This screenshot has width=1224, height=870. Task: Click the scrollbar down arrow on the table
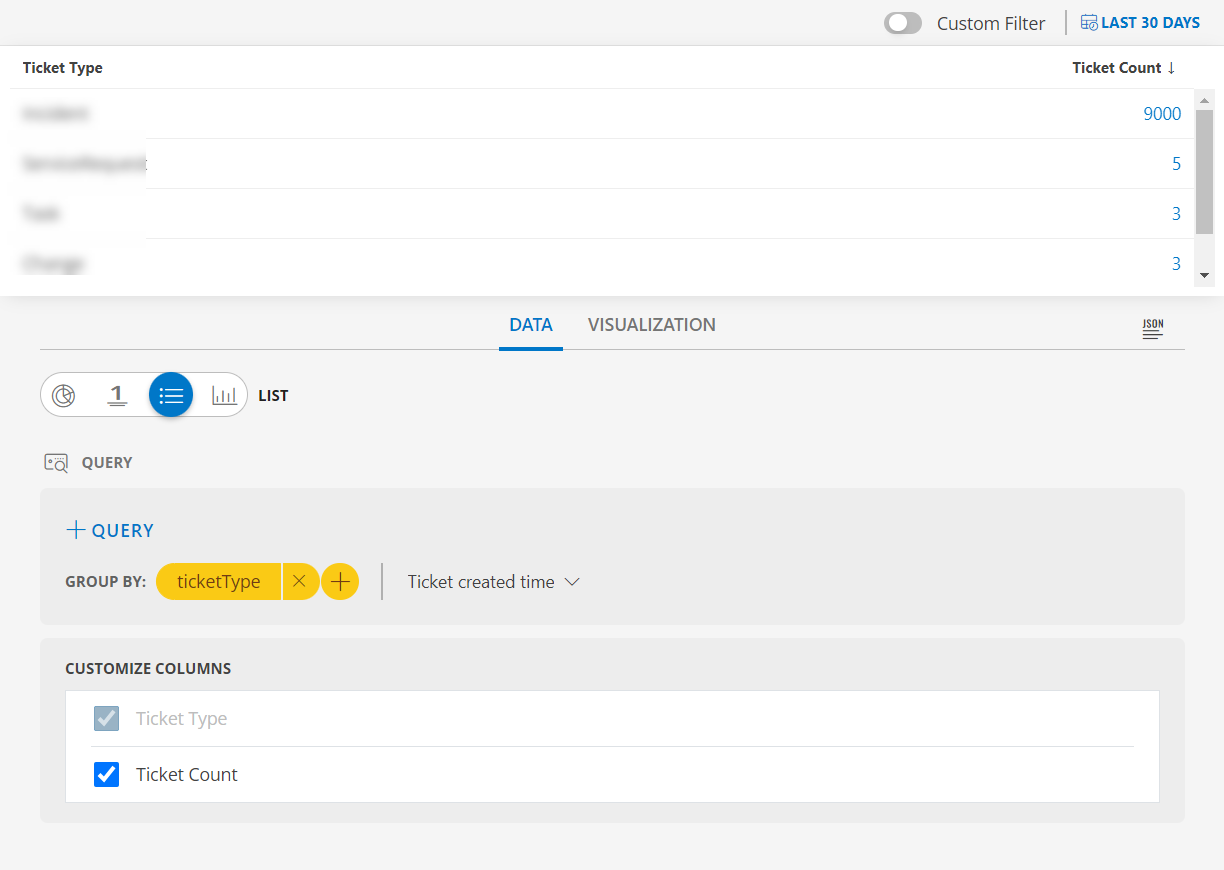coord(1204,277)
